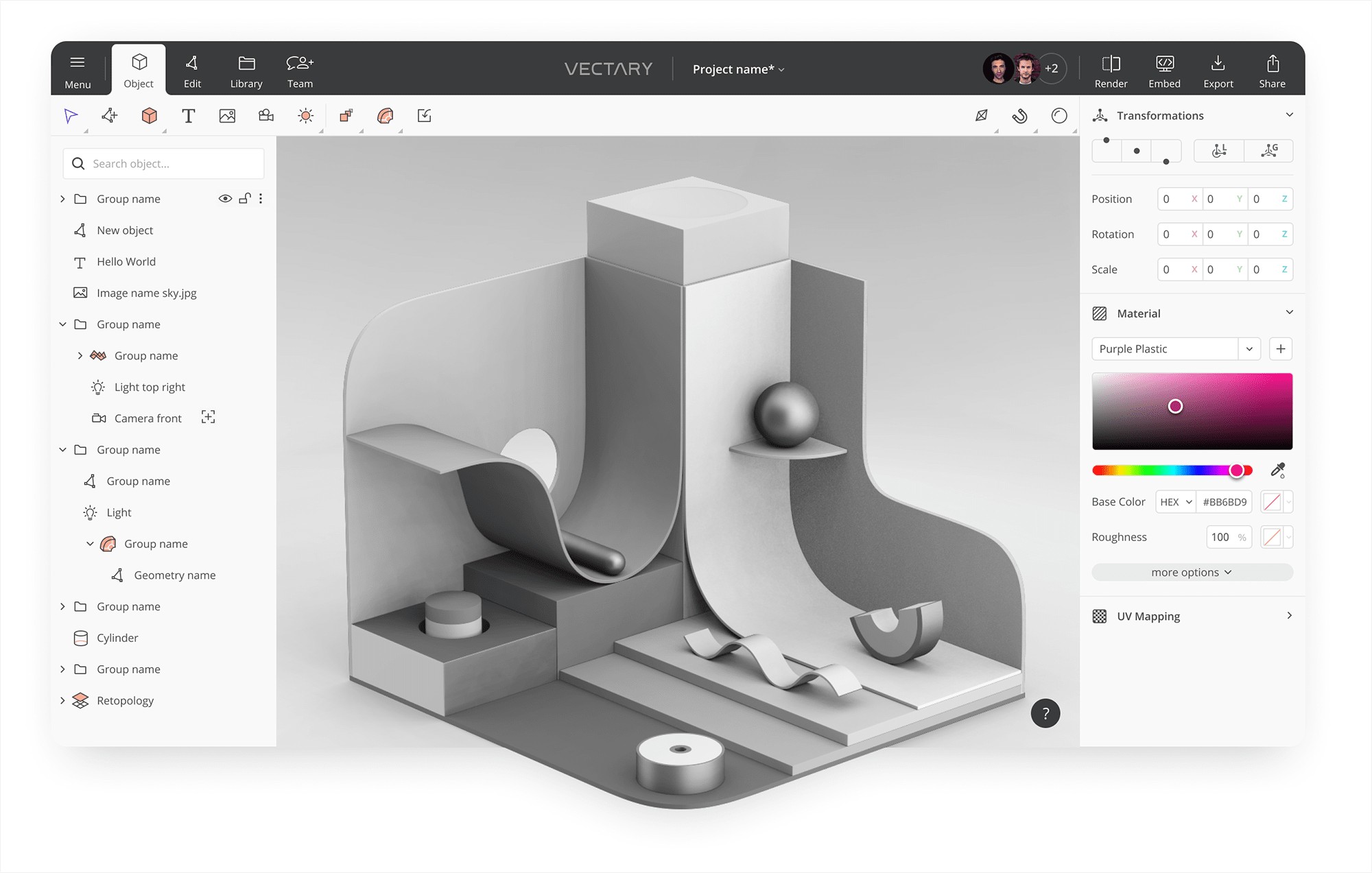Viewport: 1372px width, 873px height.
Task: Toggle visibility eye icon for Group
Action: (x=224, y=199)
